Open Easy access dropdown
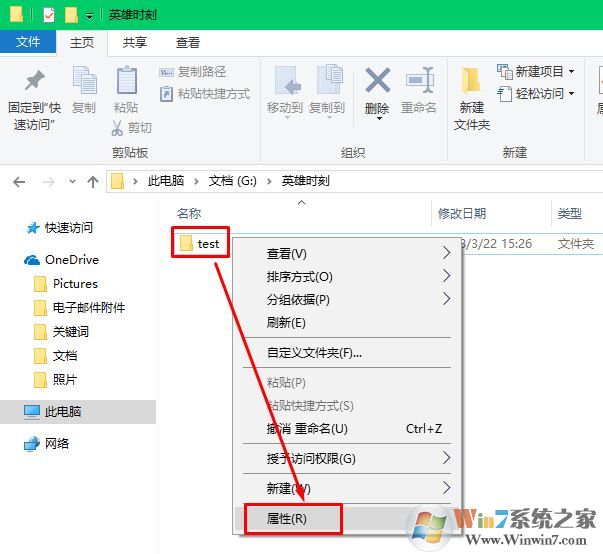 (x=535, y=93)
